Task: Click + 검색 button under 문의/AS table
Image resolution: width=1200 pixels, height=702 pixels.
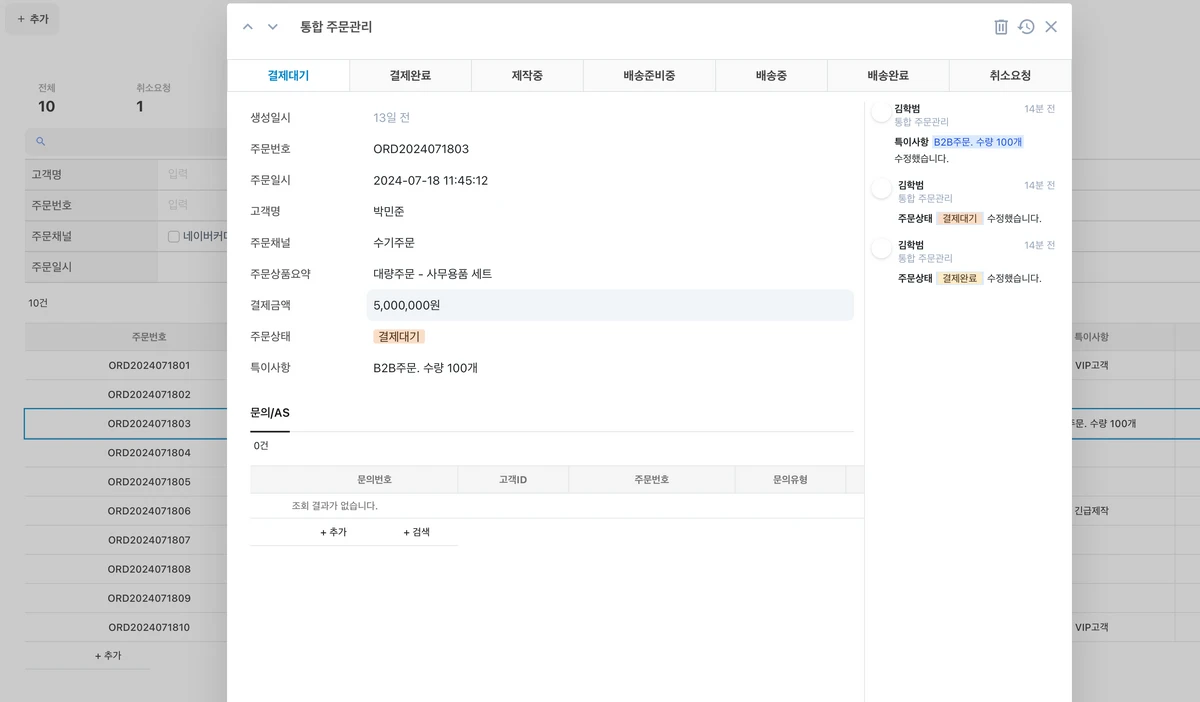Action: (416, 532)
